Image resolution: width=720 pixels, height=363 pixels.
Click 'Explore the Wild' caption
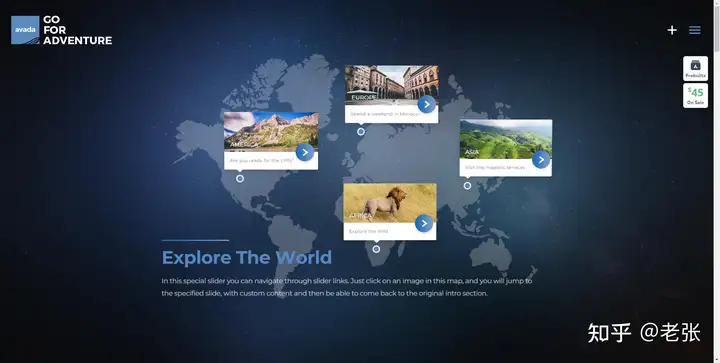tap(368, 231)
